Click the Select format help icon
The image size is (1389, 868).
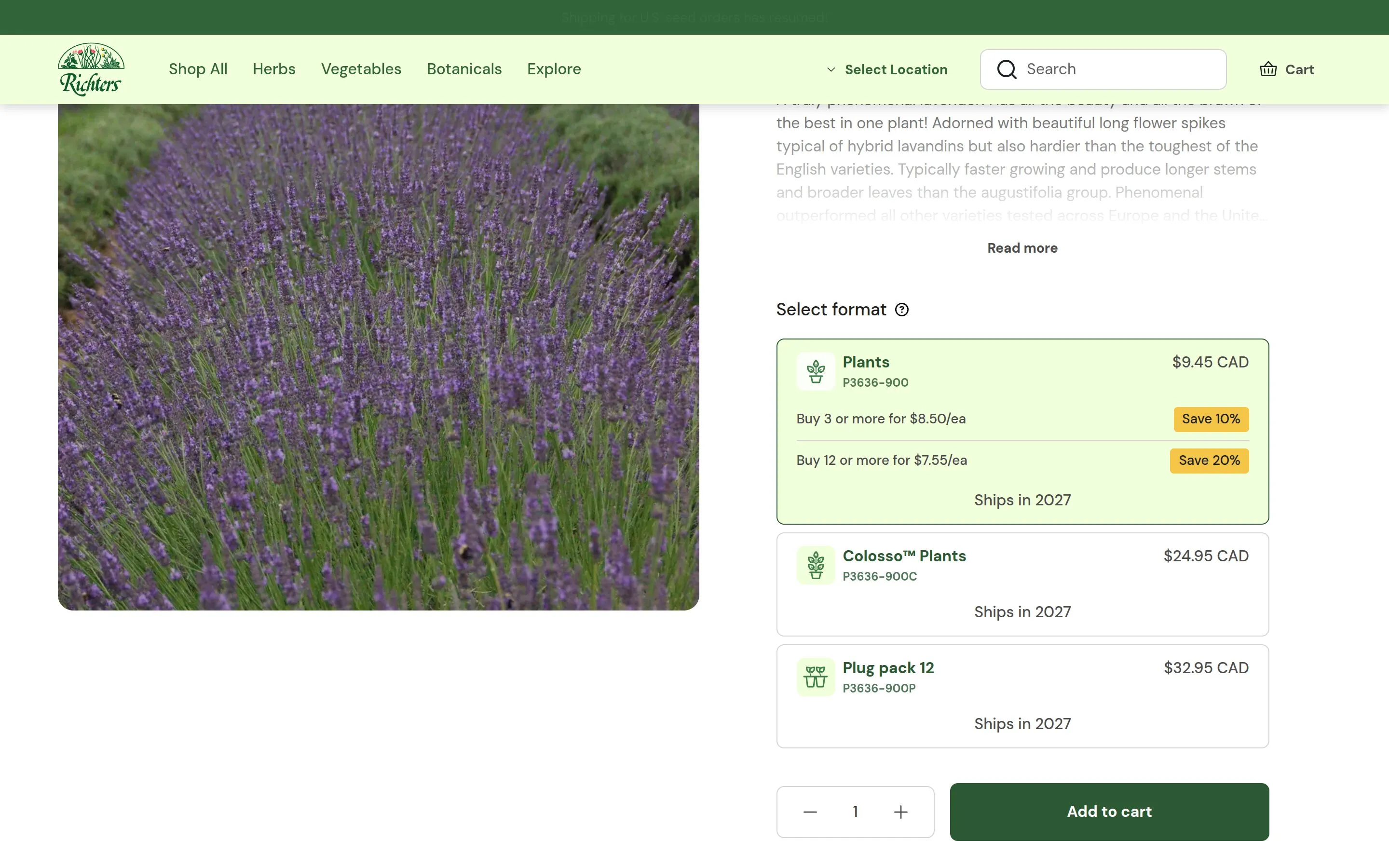pos(902,310)
